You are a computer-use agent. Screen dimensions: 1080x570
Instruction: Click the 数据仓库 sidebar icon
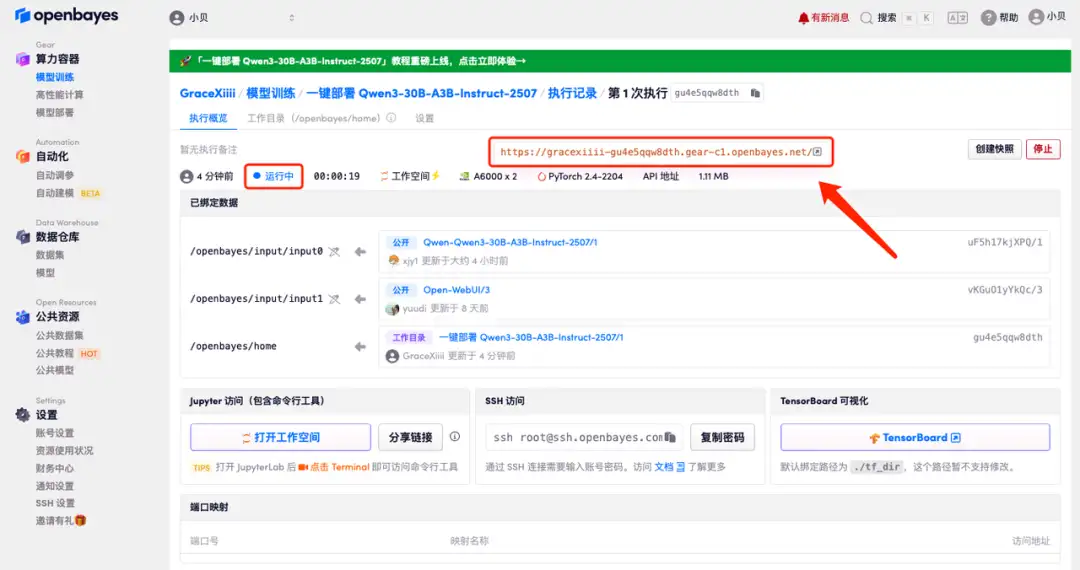click(23, 237)
